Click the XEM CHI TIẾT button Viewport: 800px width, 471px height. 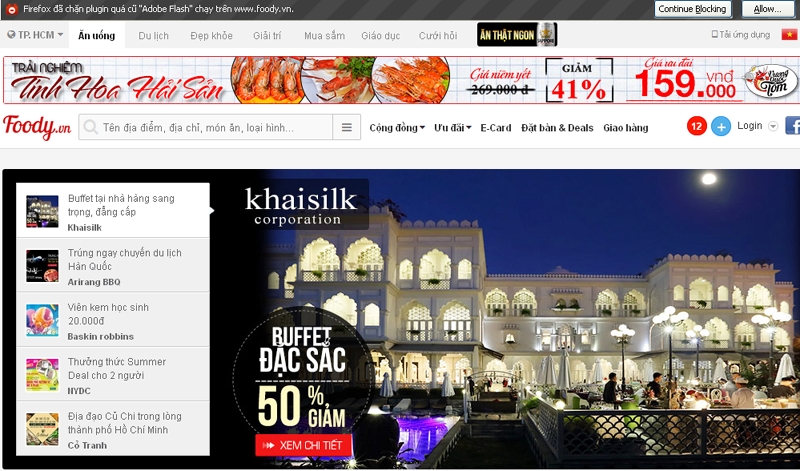[304, 445]
